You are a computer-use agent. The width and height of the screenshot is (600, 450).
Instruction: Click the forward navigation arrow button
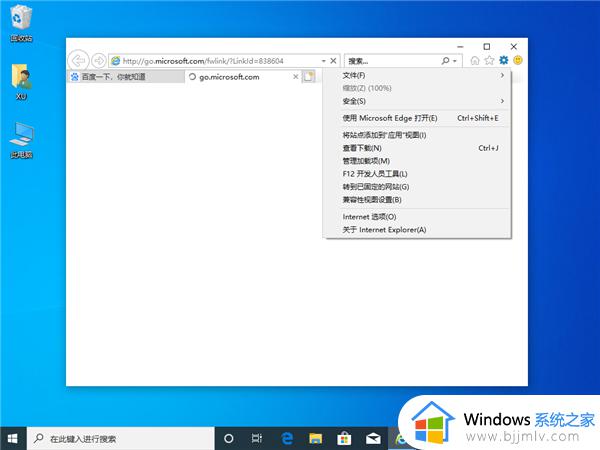point(99,60)
